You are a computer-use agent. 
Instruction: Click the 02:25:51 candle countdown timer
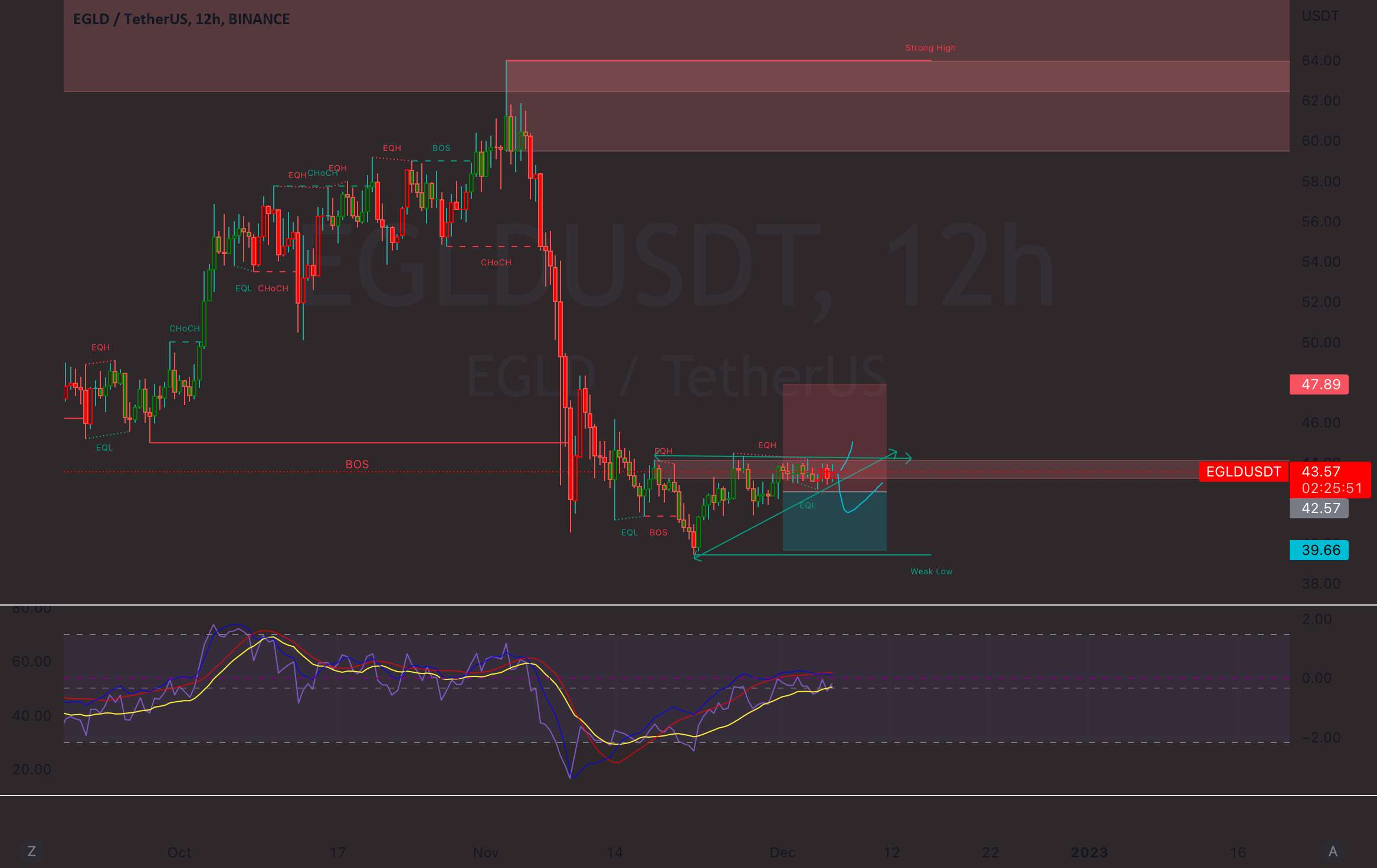tap(1332, 489)
